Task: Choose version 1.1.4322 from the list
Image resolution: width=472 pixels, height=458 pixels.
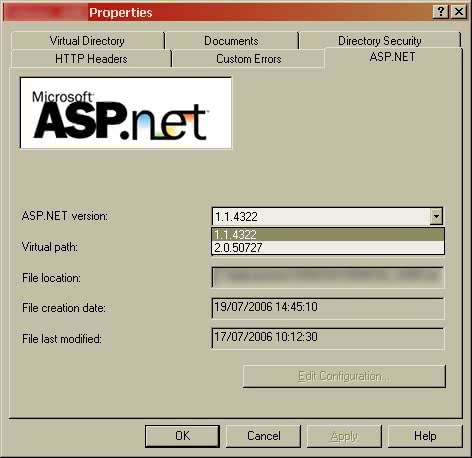Action: pyautogui.click(x=328, y=235)
